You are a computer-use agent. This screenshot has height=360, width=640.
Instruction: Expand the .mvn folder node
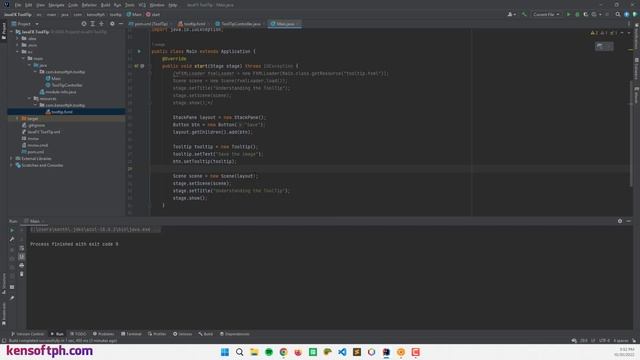pos(18,45)
